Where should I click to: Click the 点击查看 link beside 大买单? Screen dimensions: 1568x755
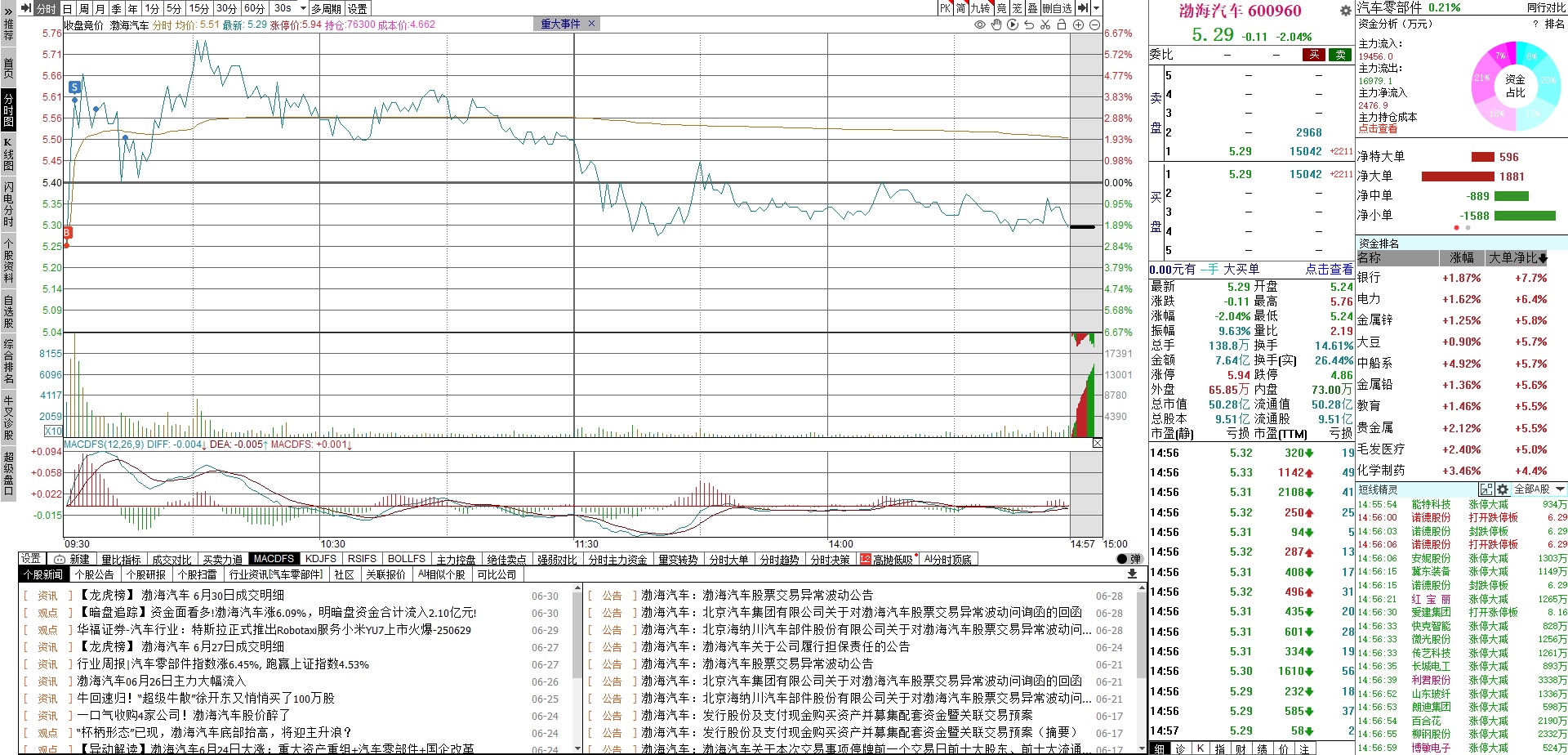click(x=1329, y=269)
